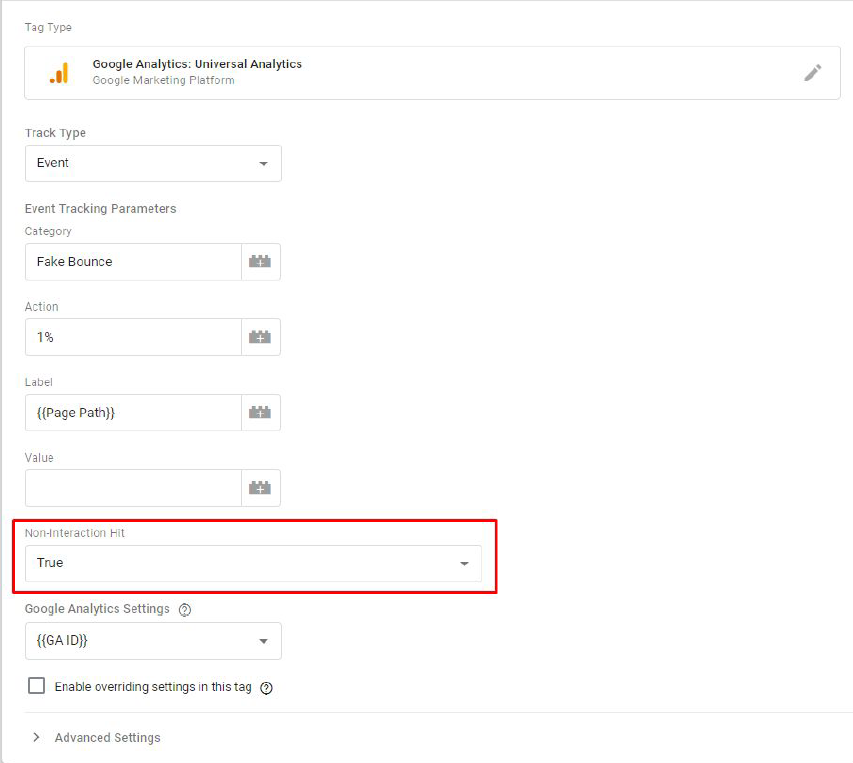
Task: Click the Google Analytics logo icon
Action: pos(59,73)
